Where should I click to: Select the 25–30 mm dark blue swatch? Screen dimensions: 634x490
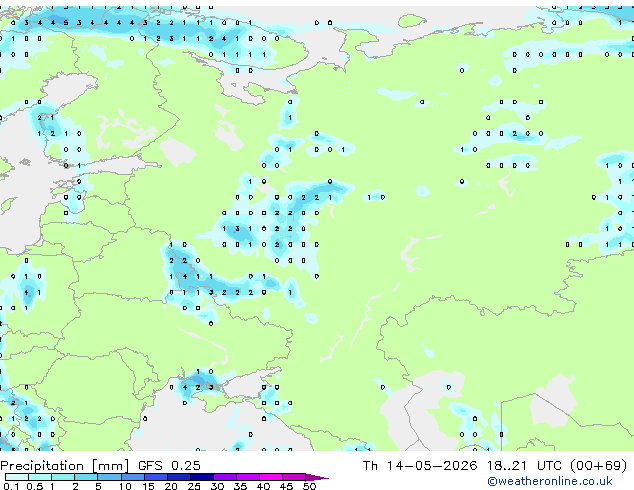coord(201,477)
